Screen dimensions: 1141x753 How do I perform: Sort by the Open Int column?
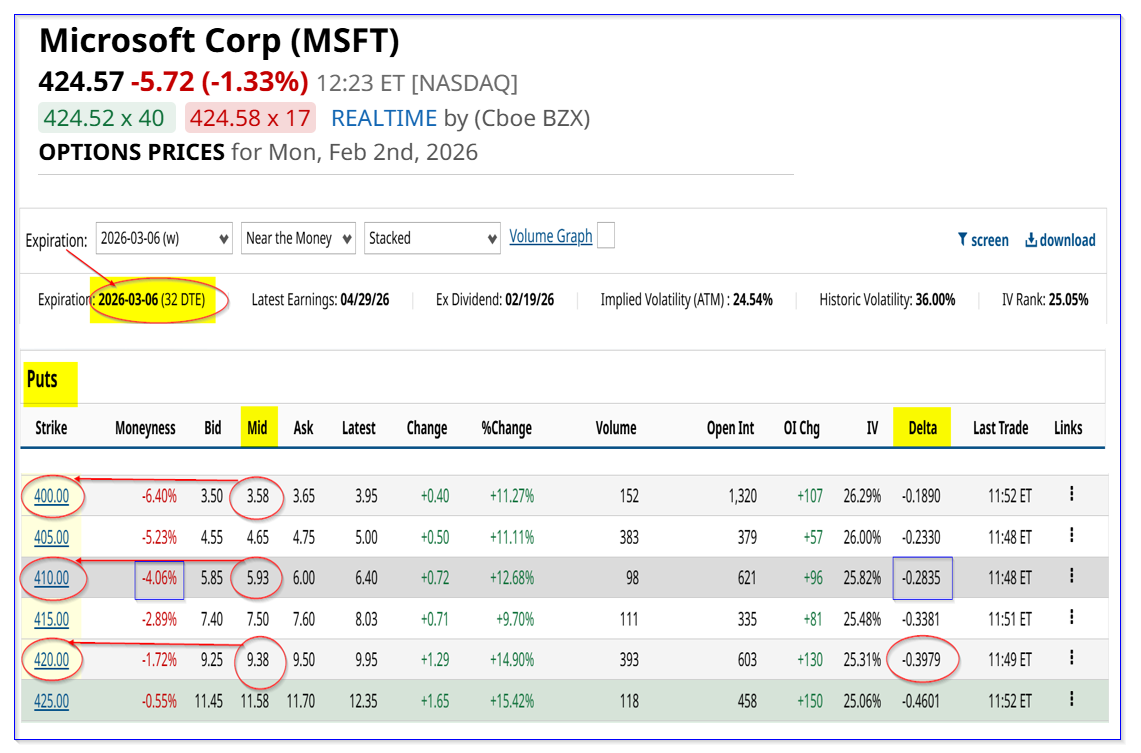730,428
